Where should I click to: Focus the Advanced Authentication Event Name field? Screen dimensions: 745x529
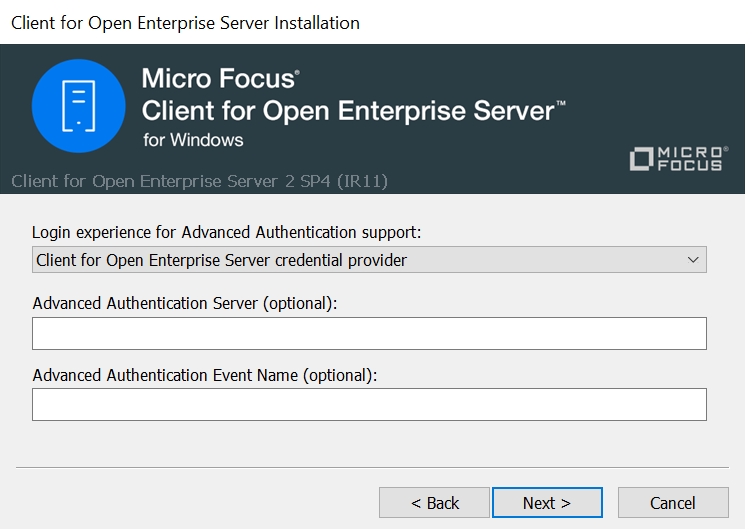369,404
